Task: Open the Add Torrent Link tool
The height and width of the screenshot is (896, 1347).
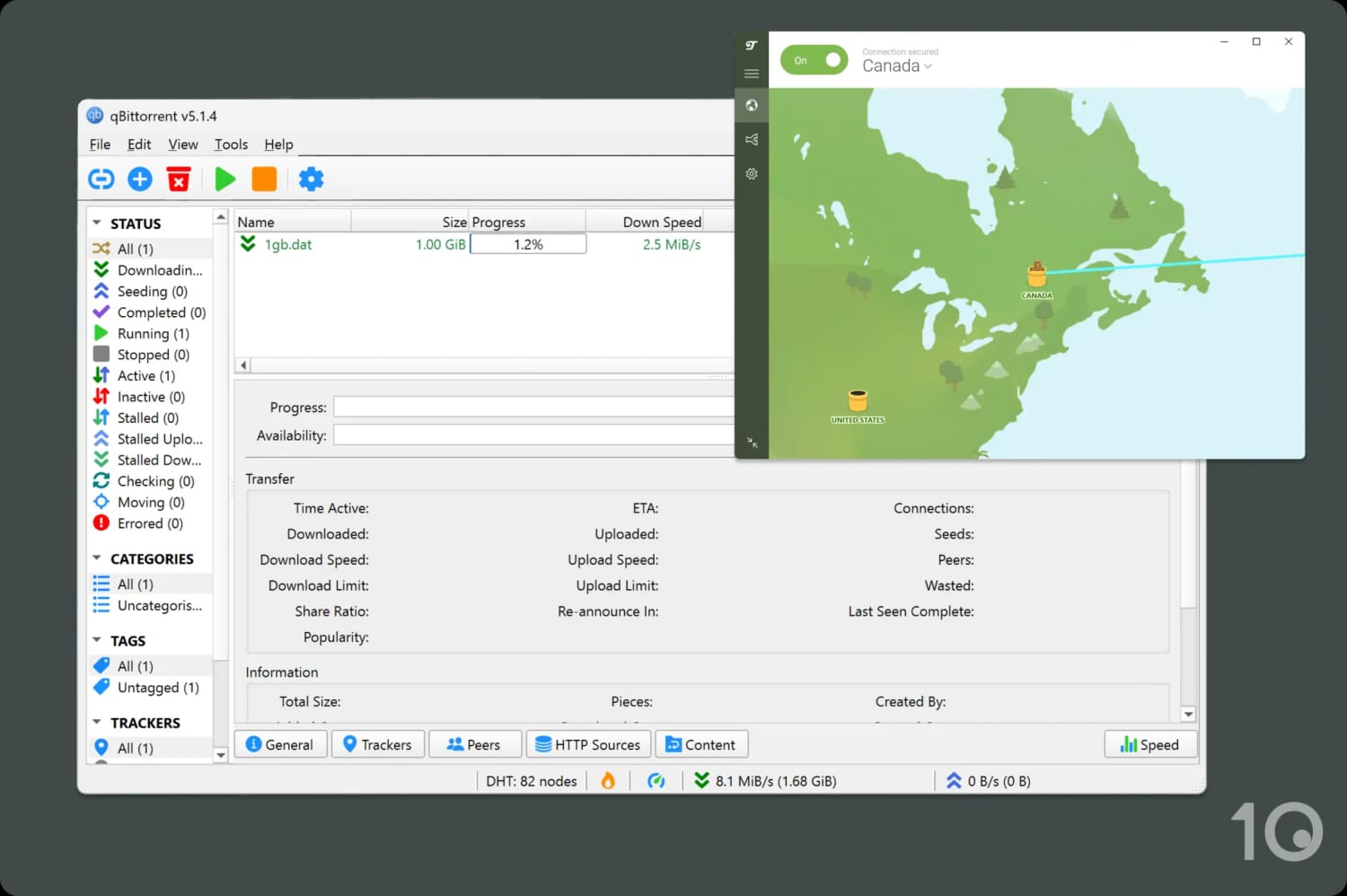Action: tap(101, 179)
